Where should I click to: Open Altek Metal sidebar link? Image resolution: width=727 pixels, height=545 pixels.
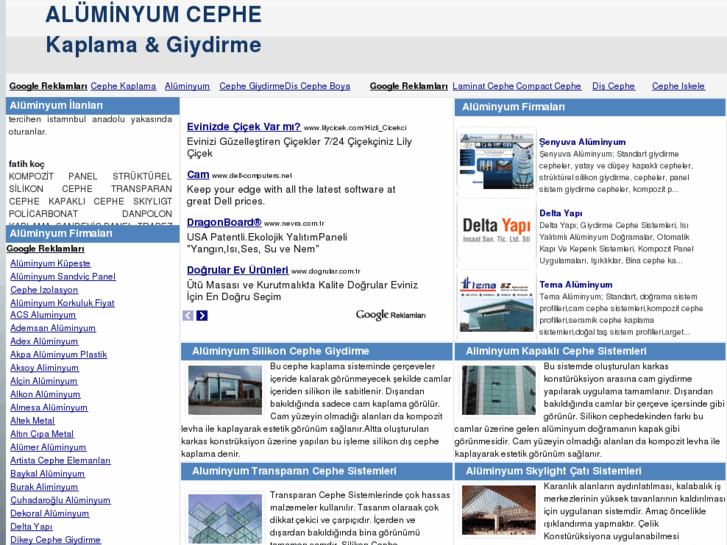(x=32, y=421)
